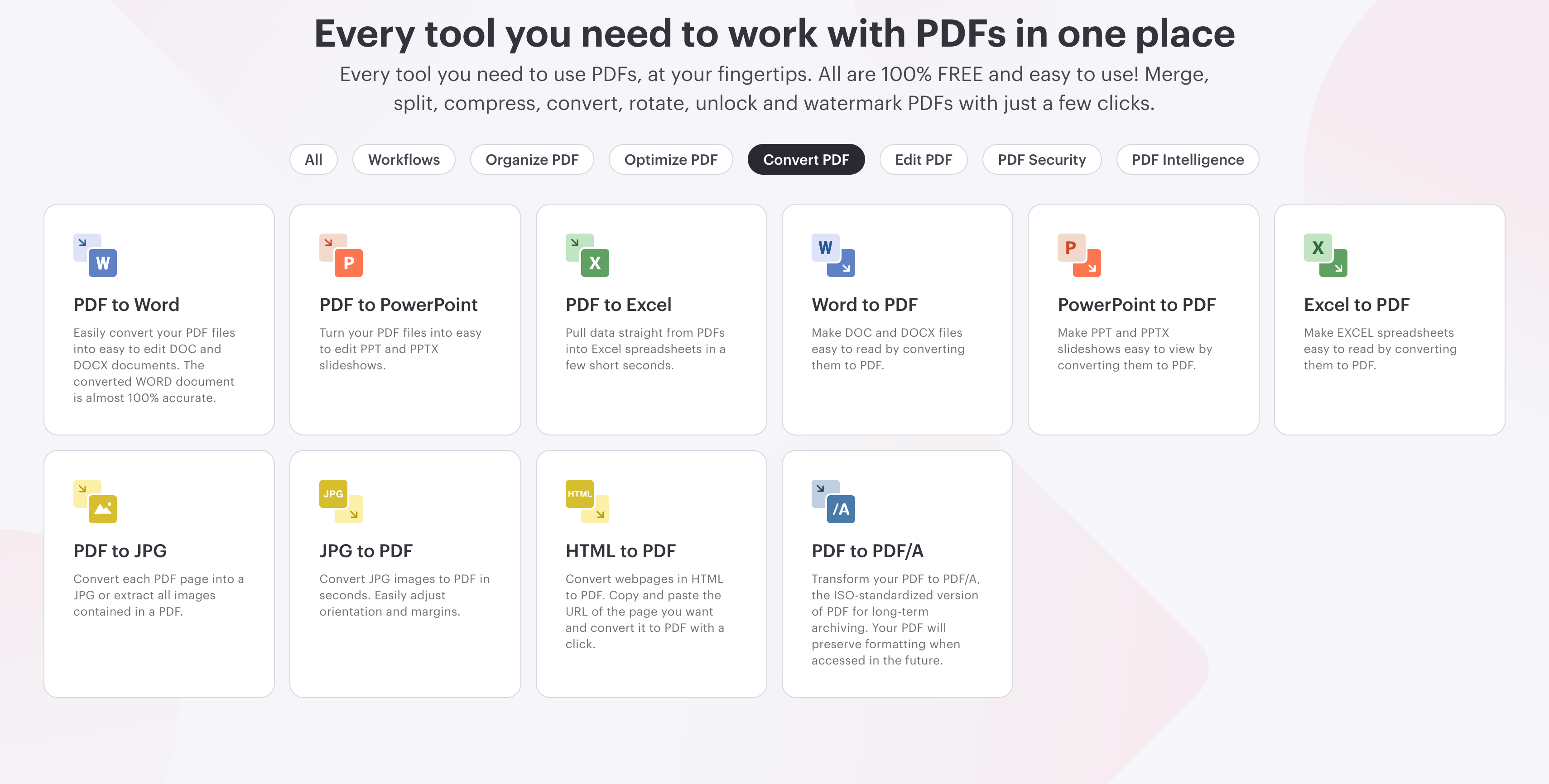
Task: Open the PDF to JPG title
Action: pos(120,551)
